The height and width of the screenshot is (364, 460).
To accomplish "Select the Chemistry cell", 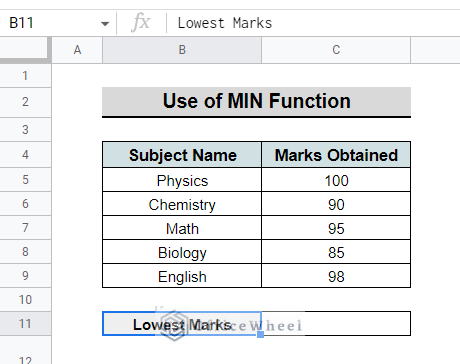I will pyautogui.click(x=182, y=204).
